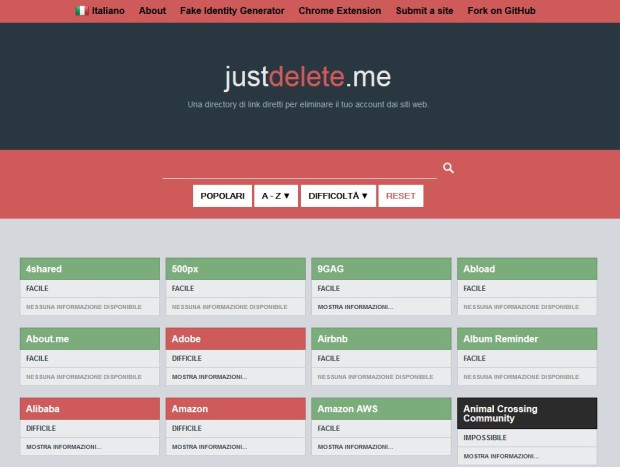Image resolution: width=620 pixels, height=467 pixels.
Task: Open the 4shared card header
Action: (90, 269)
